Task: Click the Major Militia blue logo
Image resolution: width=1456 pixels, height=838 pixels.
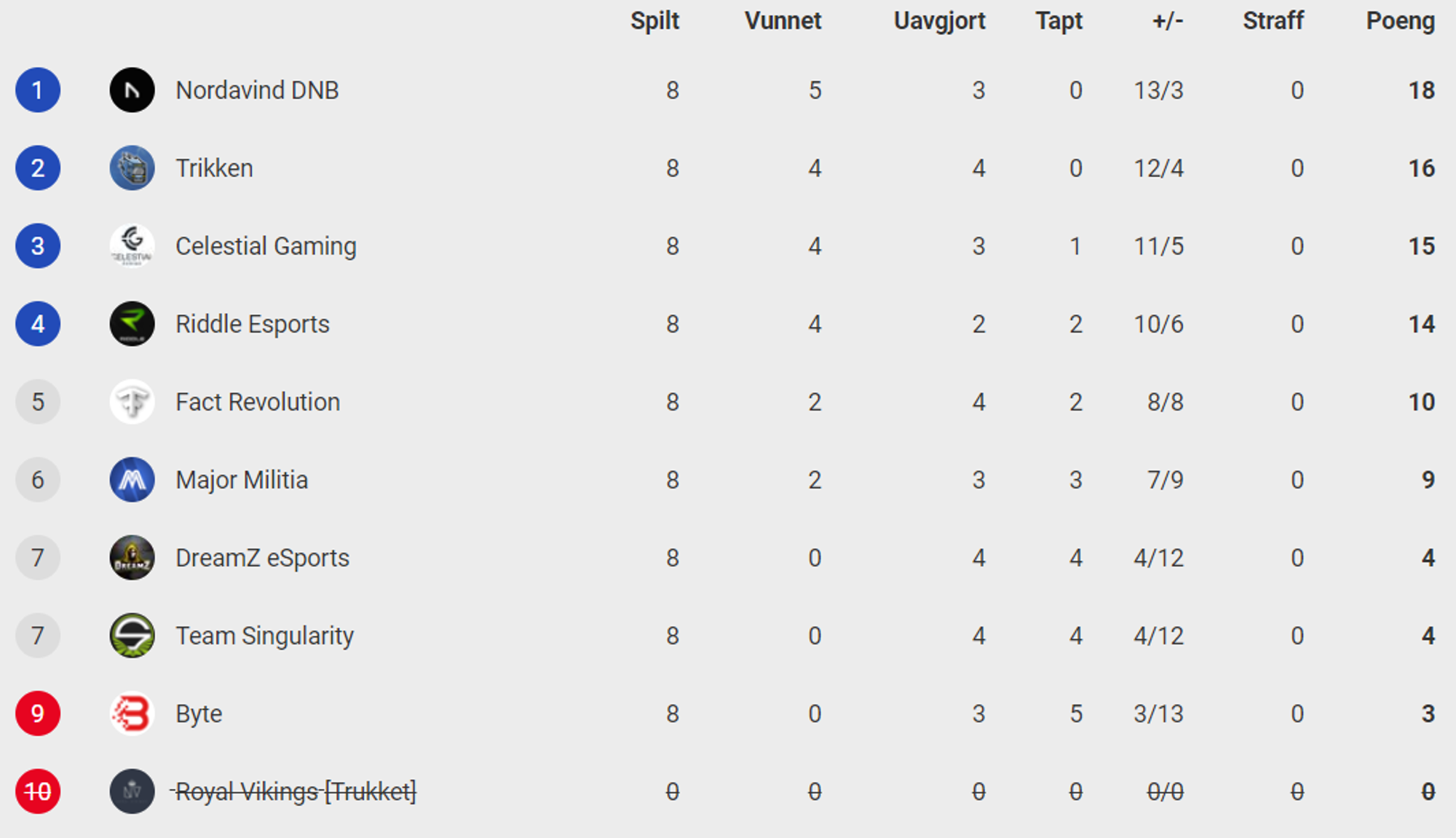Action: point(132,480)
